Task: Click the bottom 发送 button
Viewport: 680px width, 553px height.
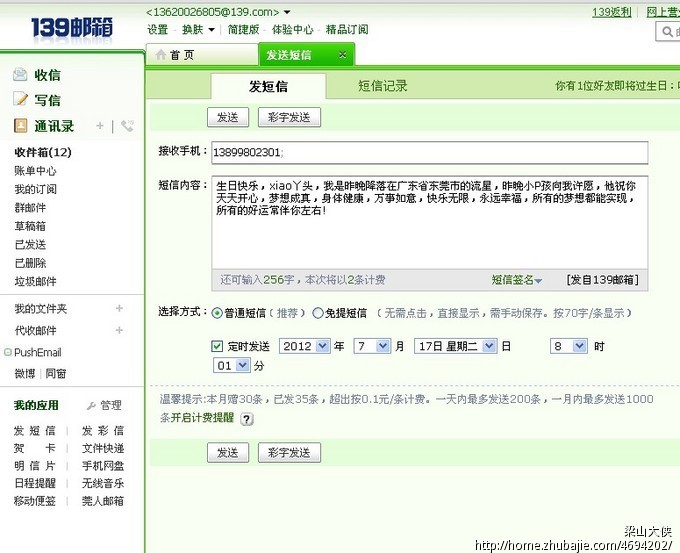Action: click(228, 453)
